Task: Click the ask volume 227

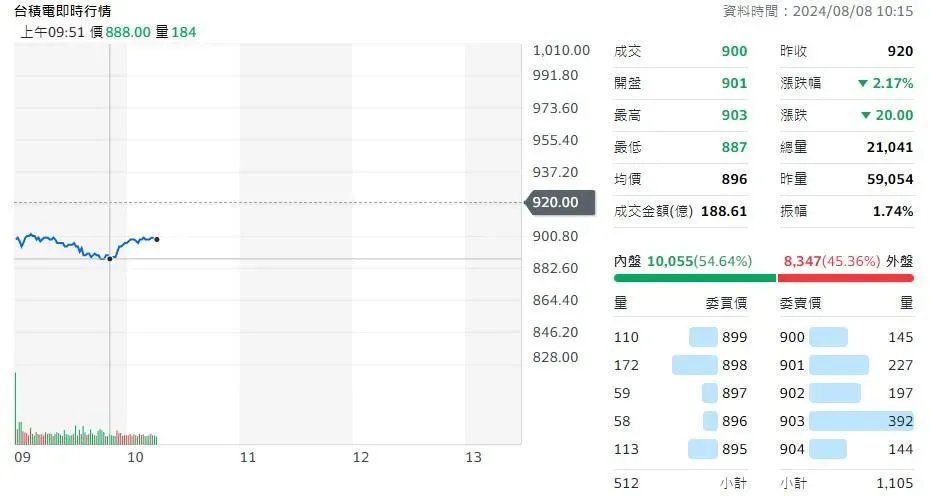Action: pyautogui.click(x=901, y=365)
